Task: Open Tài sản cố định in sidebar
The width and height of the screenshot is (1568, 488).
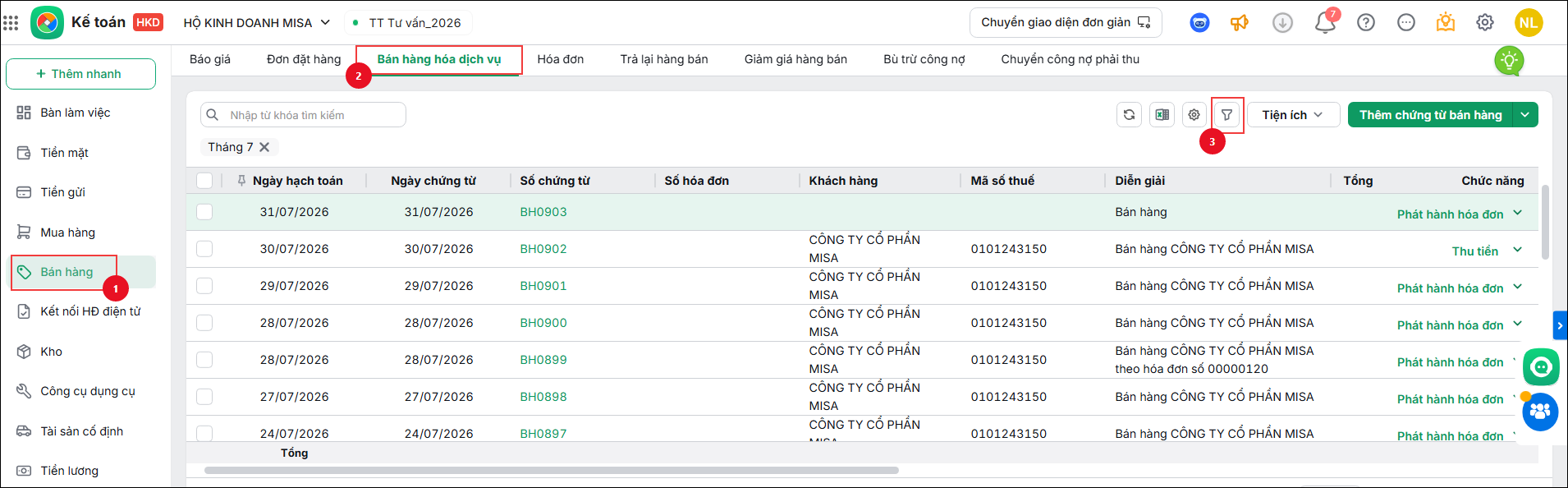Action: click(x=80, y=431)
